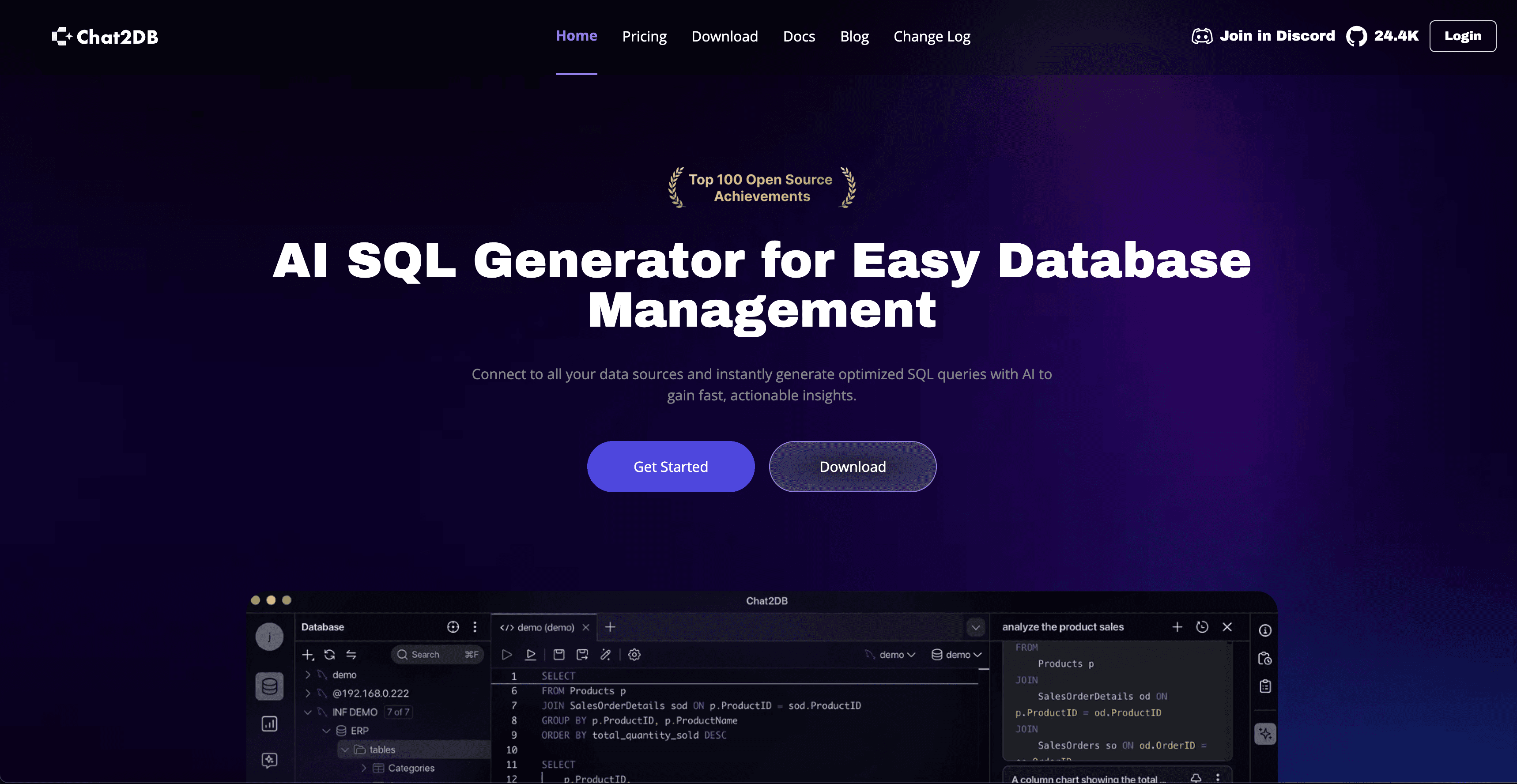Click the format SQL wand icon

coord(605,654)
